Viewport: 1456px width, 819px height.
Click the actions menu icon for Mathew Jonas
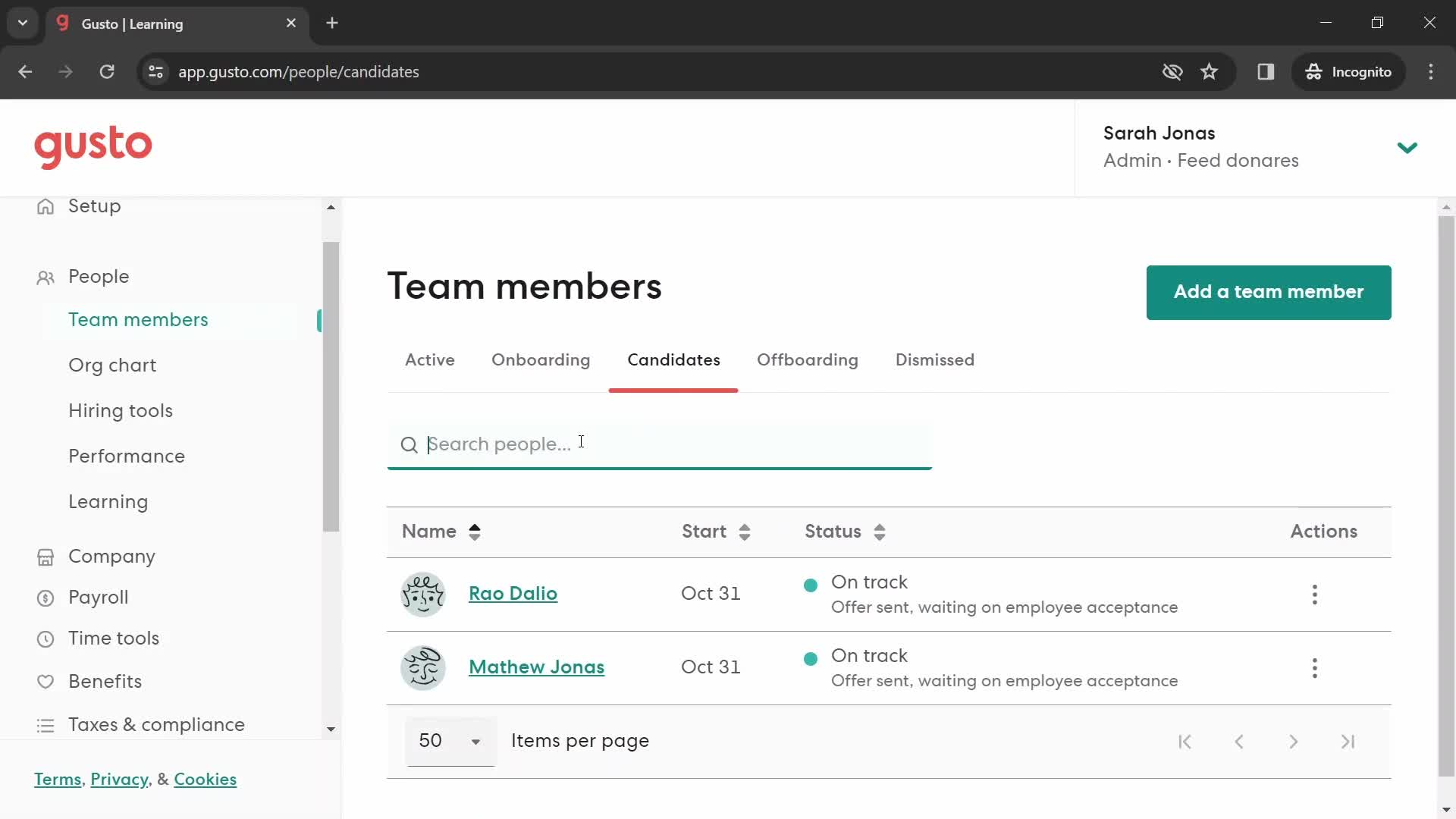click(1315, 667)
